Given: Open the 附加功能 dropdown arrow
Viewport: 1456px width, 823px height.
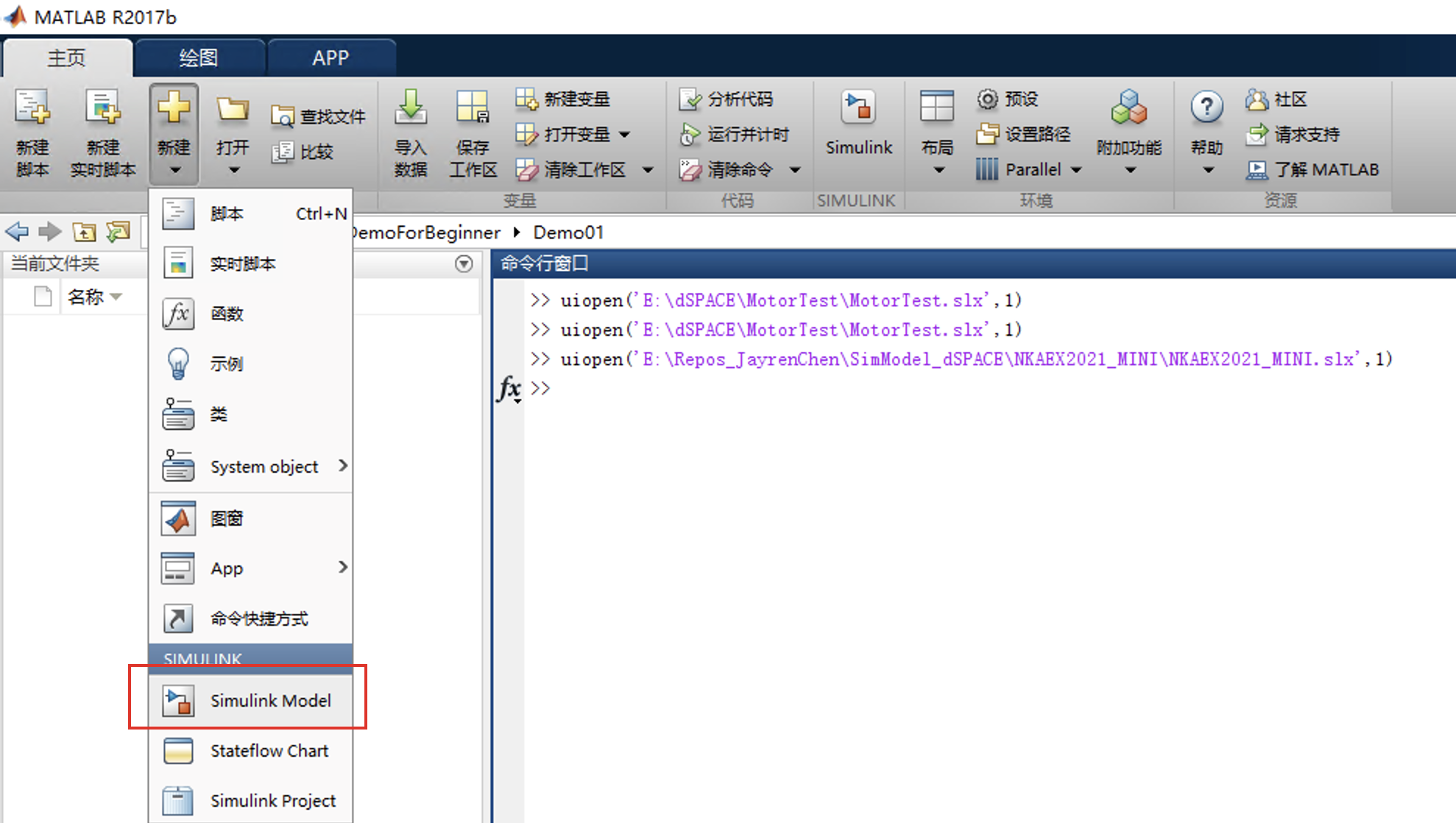Looking at the screenshot, I should point(1131,170).
